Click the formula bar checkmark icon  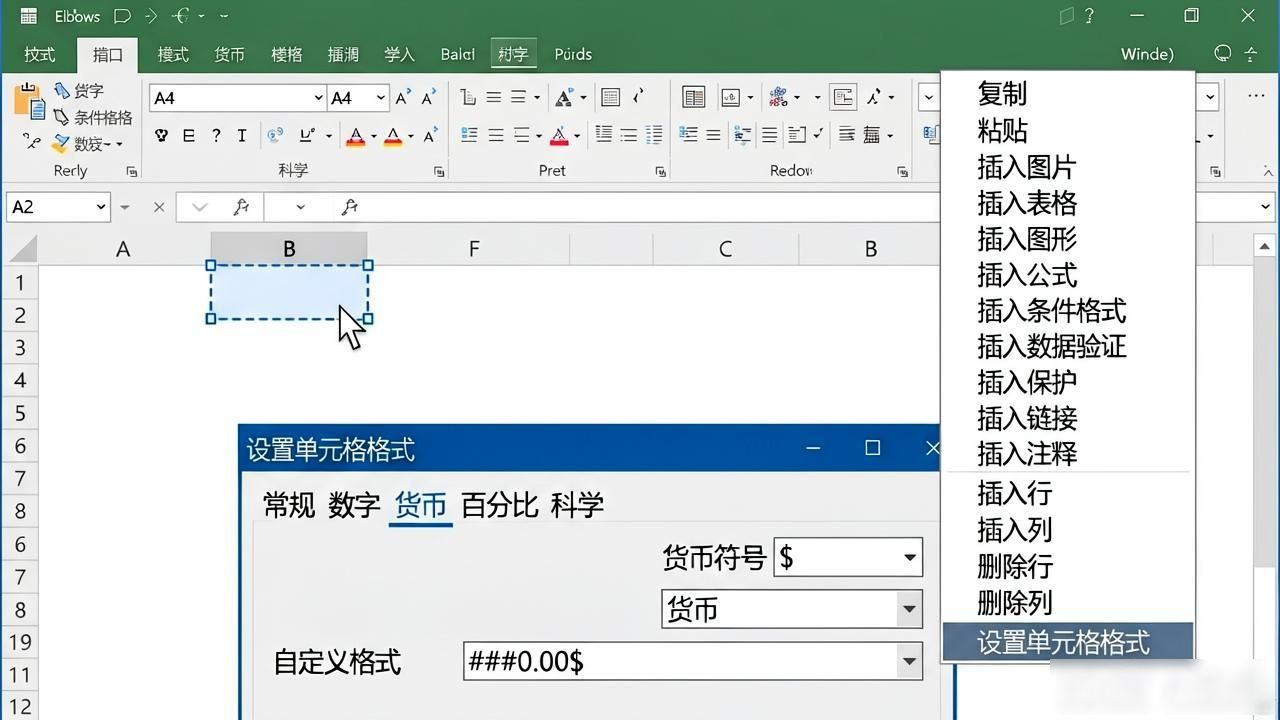coord(199,207)
